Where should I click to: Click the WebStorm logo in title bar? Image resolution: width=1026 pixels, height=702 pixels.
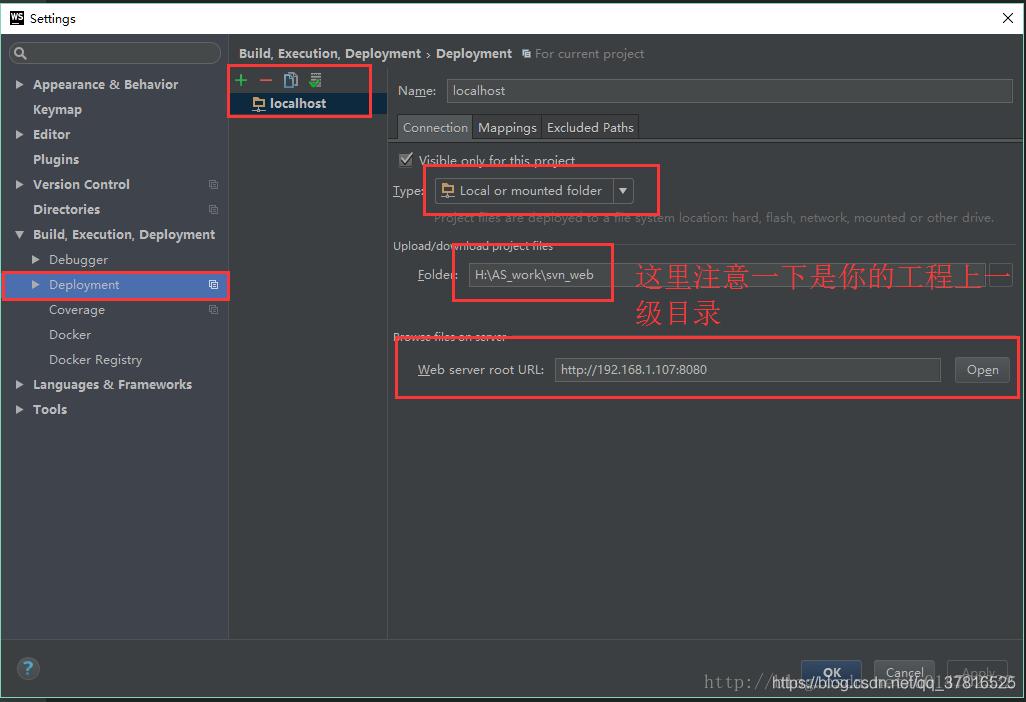[x=16, y=18]
